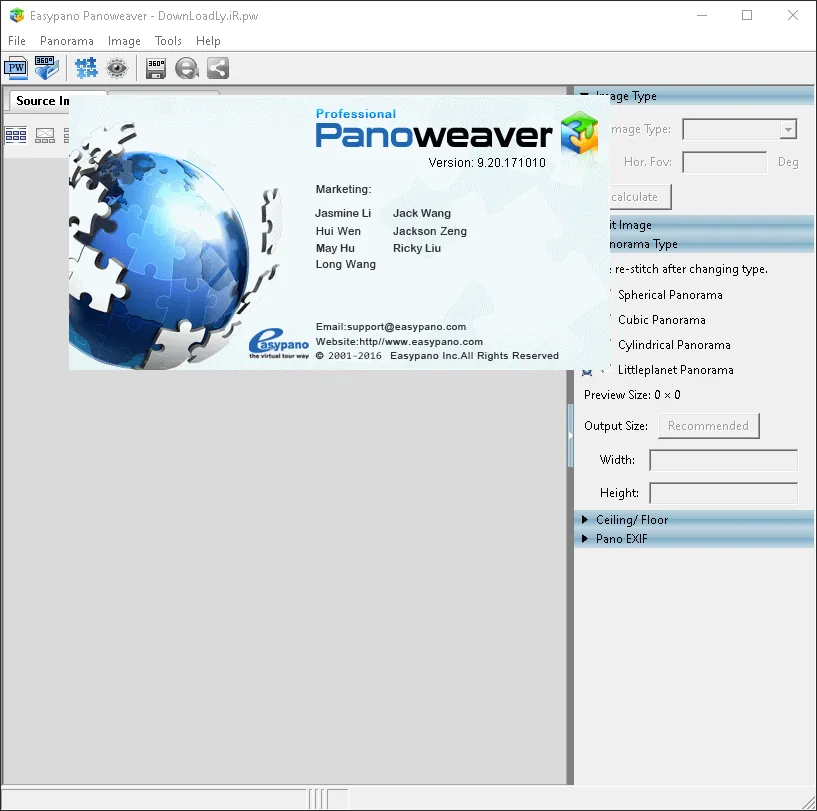Focus the Hor. Fov input field
This screenshot has height=811, width=817.
724,162
